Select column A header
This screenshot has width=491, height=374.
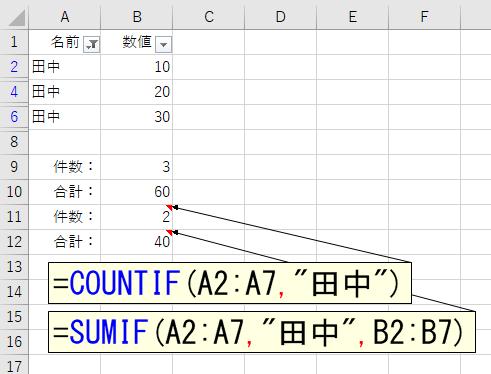point(65,17)
